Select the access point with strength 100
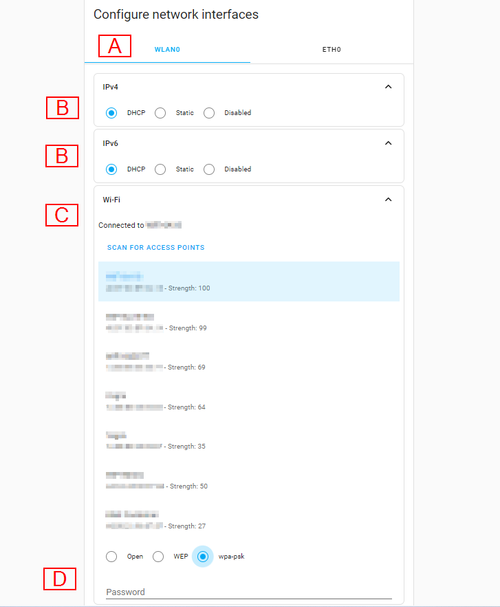 [x=249, y=281]
